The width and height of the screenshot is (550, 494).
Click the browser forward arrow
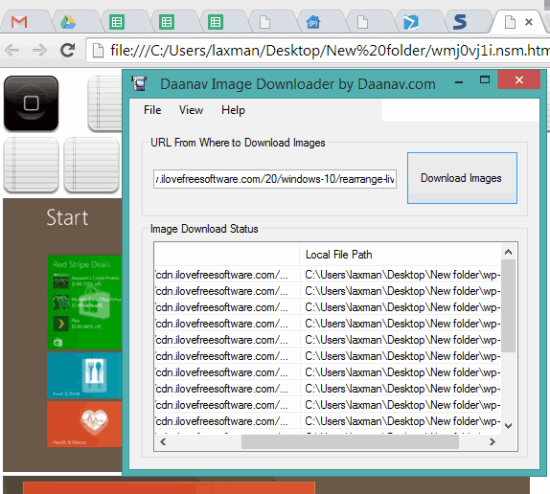40,51
